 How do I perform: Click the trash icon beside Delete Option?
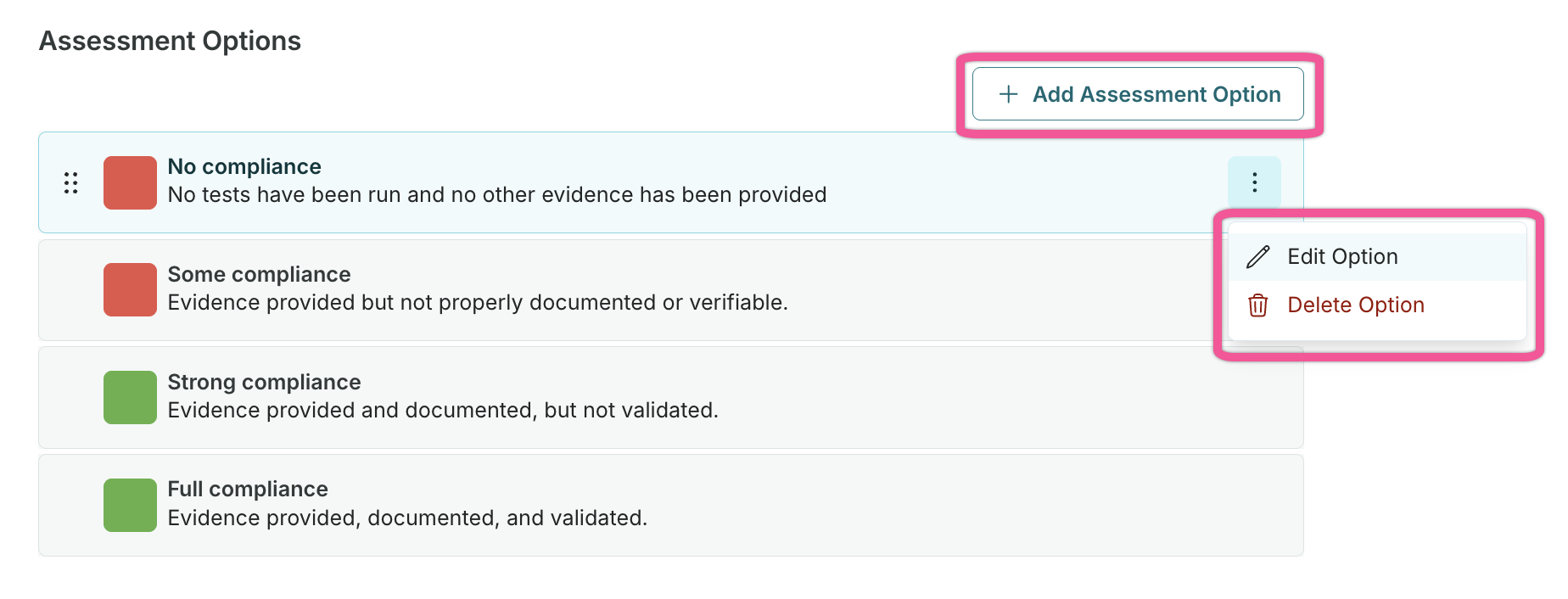[1258, 305]
